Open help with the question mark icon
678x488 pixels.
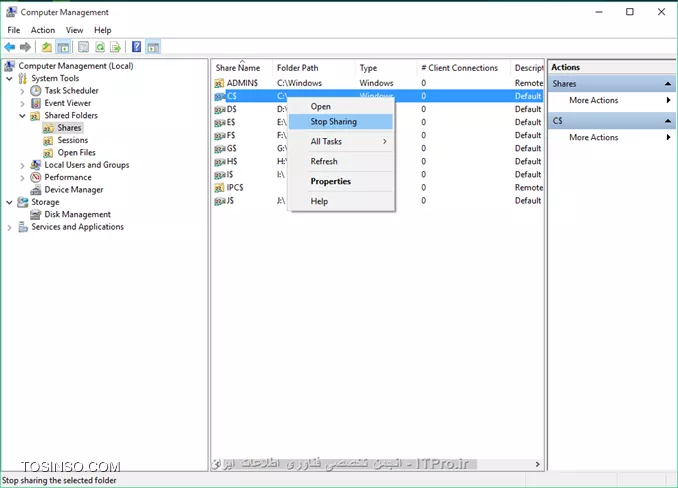[x=137, y=47]
